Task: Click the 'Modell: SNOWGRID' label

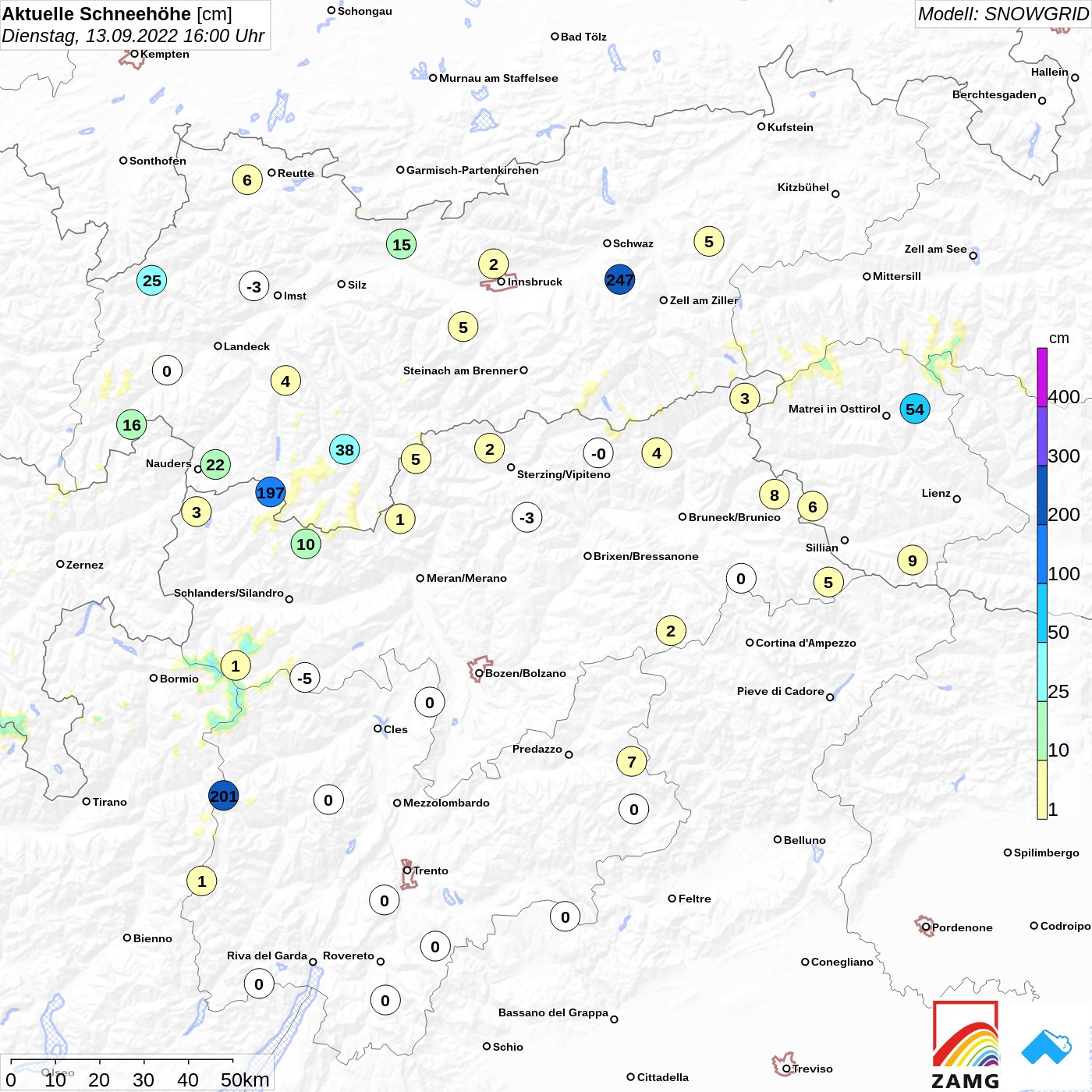Action: point(1002,14)
